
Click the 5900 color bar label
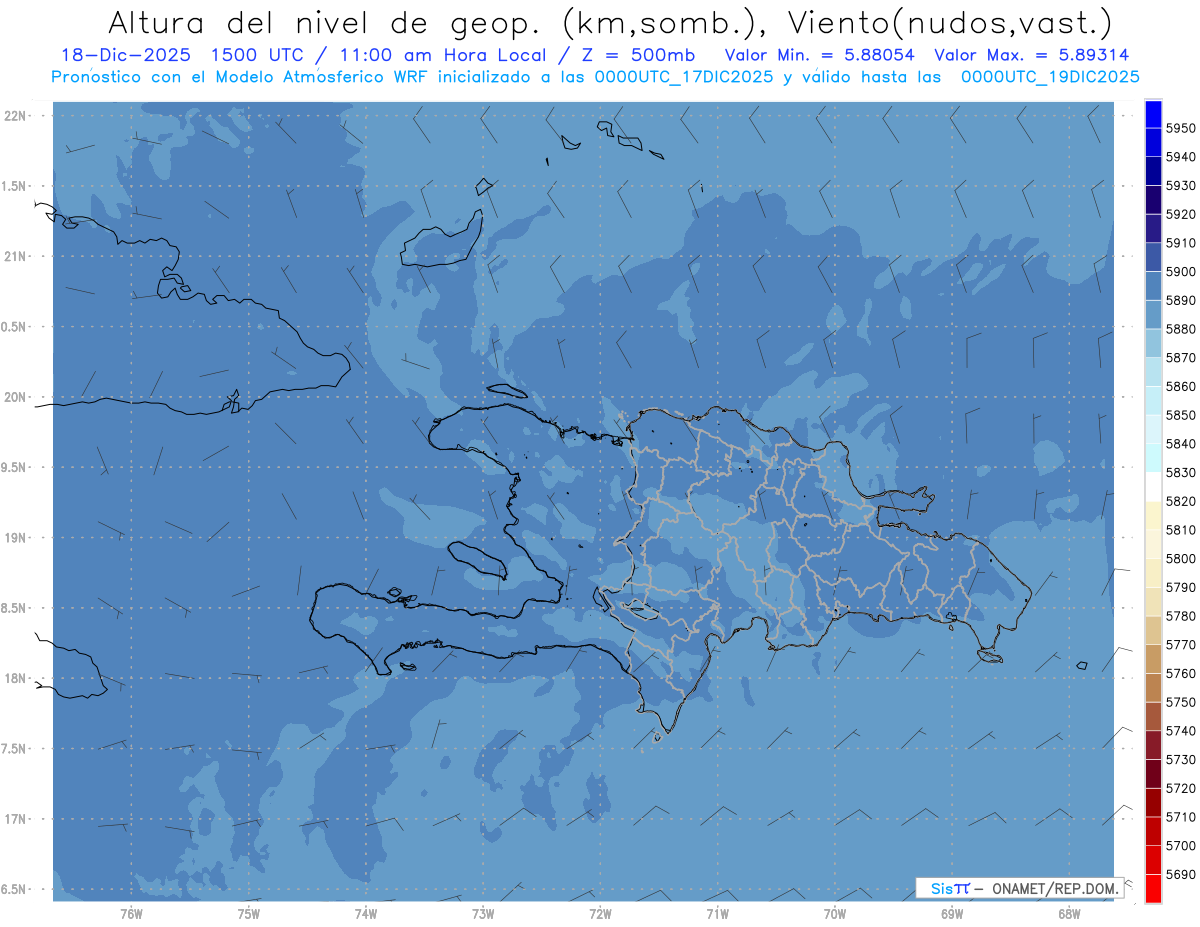(x=1180, y=271)
